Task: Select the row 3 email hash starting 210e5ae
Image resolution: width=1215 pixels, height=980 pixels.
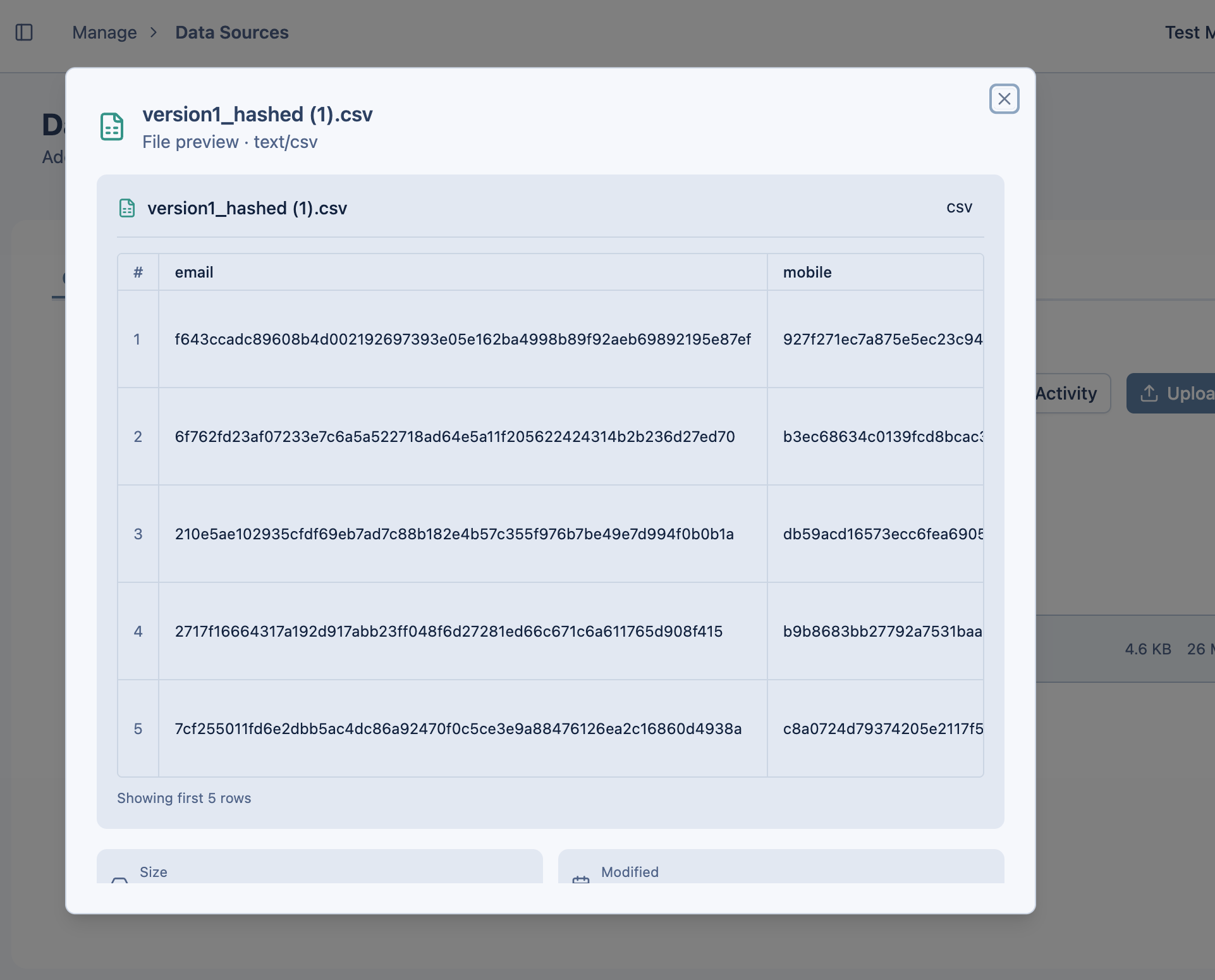Action: click(454, 534)
